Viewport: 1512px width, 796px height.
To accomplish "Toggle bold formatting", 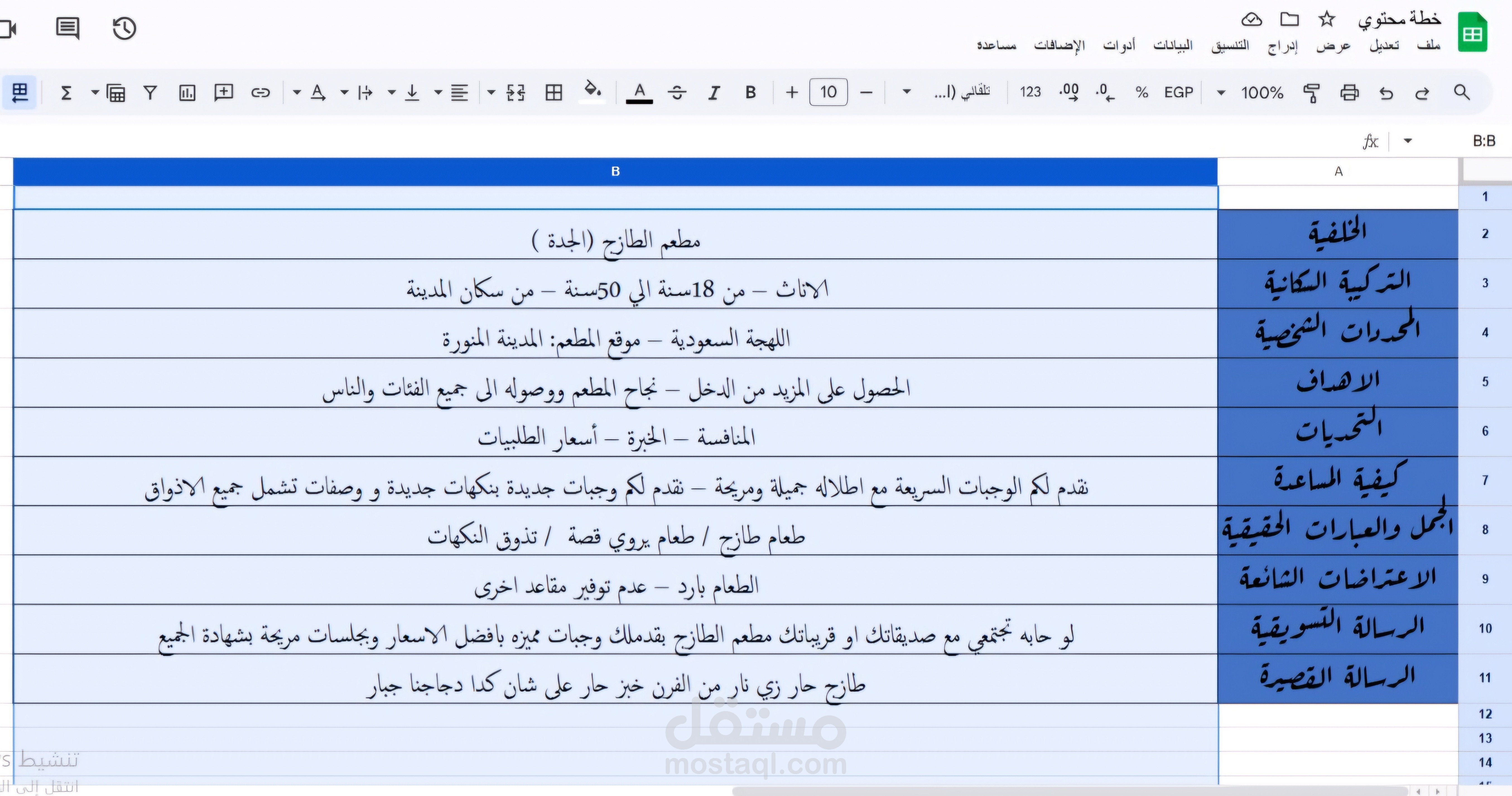I will point(750,92).
